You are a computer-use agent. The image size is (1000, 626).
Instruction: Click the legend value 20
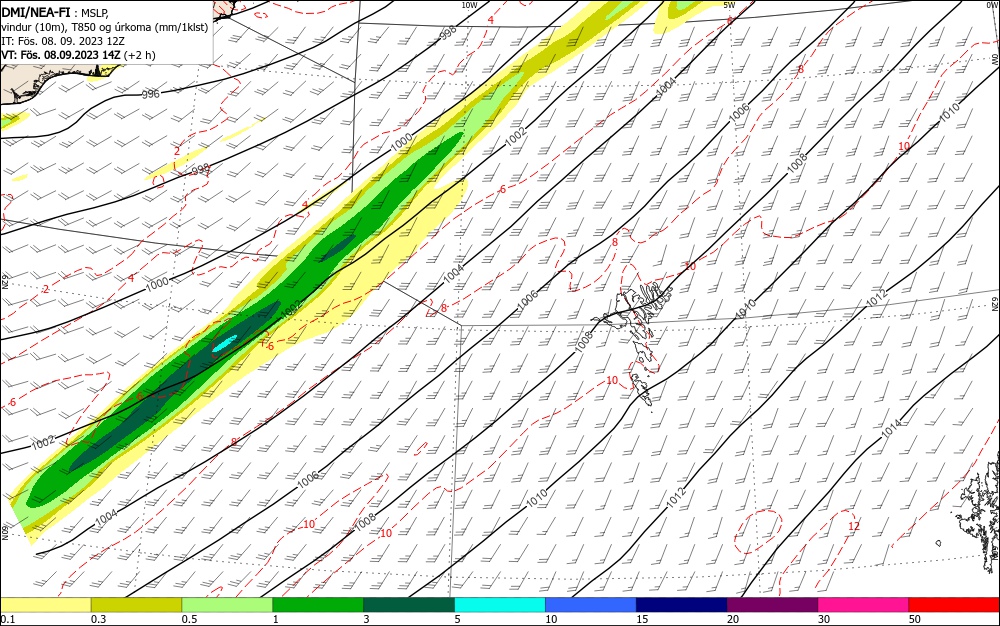point(733,619)
